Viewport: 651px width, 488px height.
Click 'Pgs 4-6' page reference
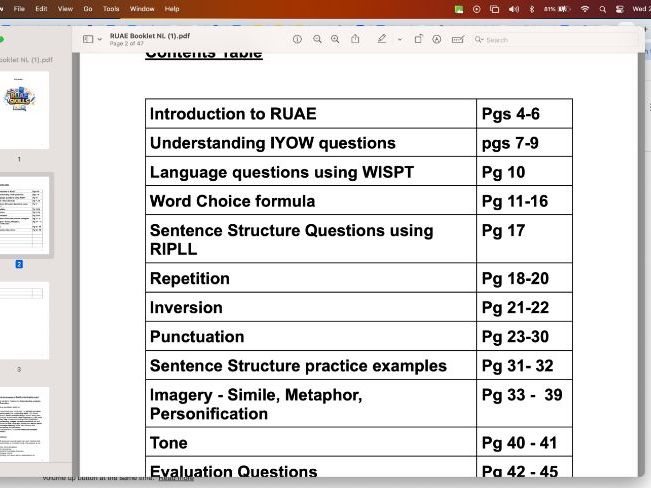[x=511, y=114]
